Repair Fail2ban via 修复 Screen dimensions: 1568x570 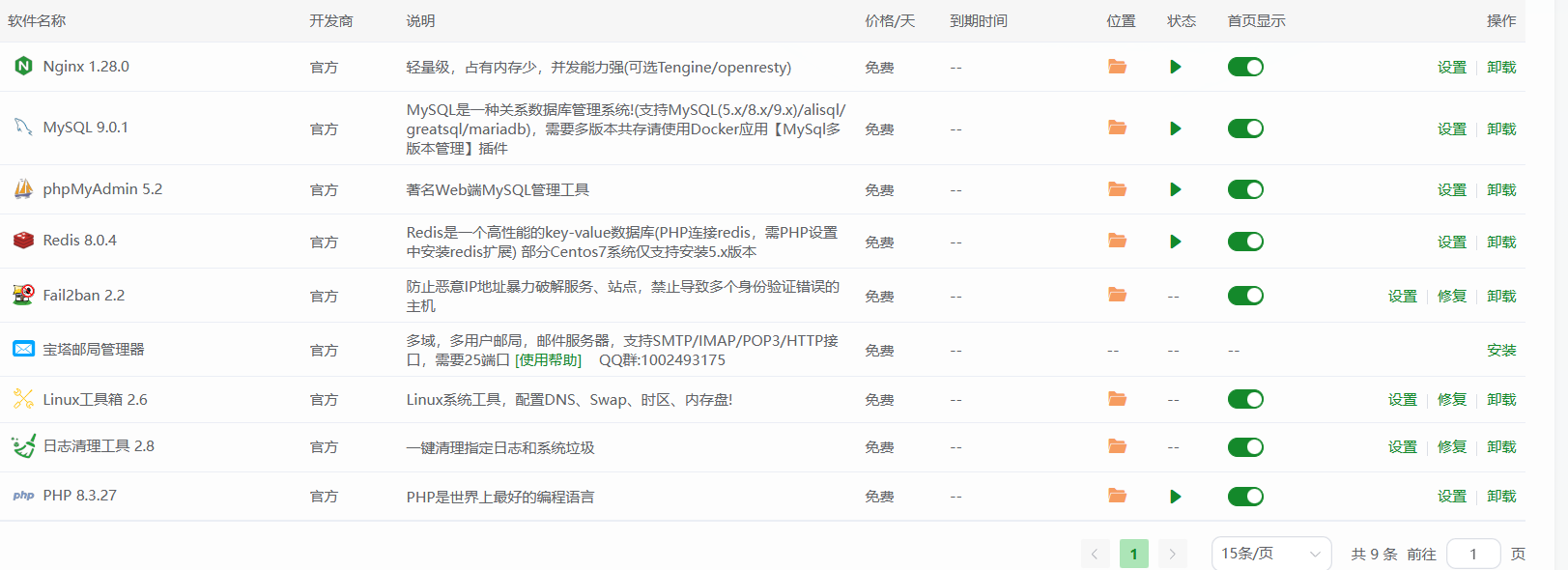click(x=1452, y=297)
